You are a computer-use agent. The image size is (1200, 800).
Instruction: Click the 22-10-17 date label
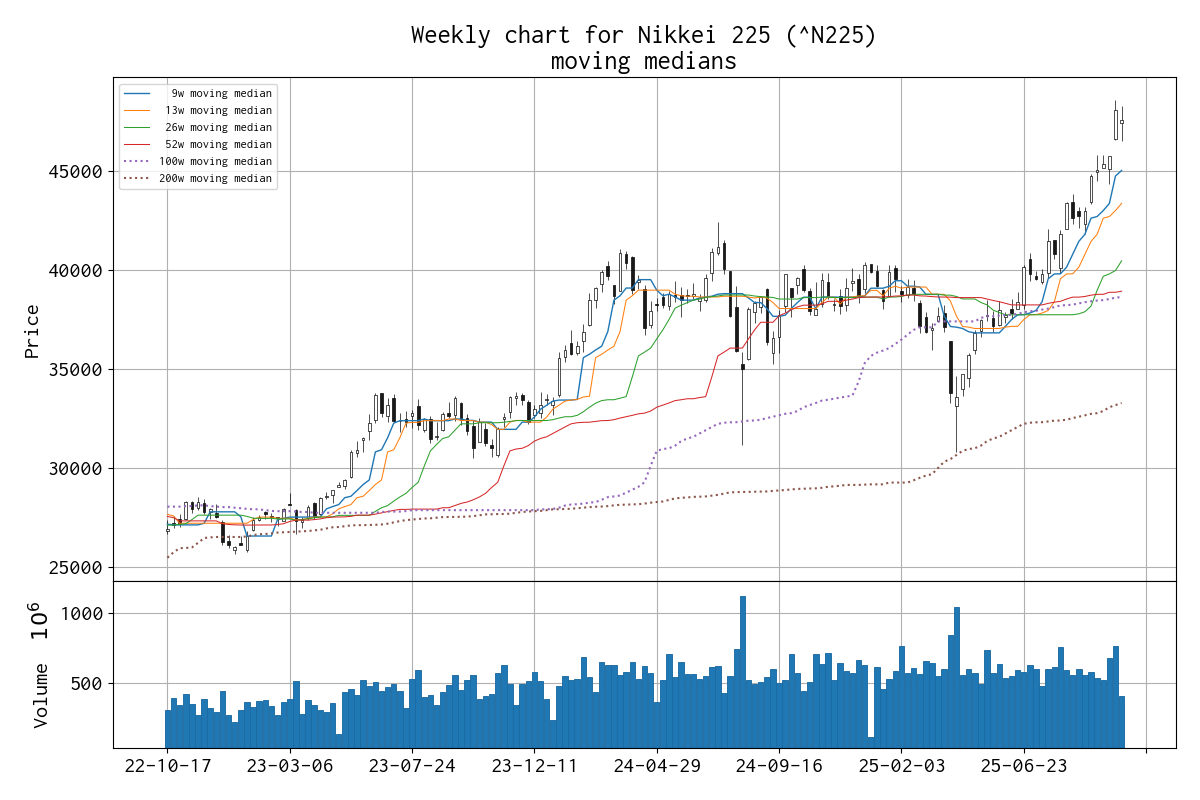(x=167, y=766)
